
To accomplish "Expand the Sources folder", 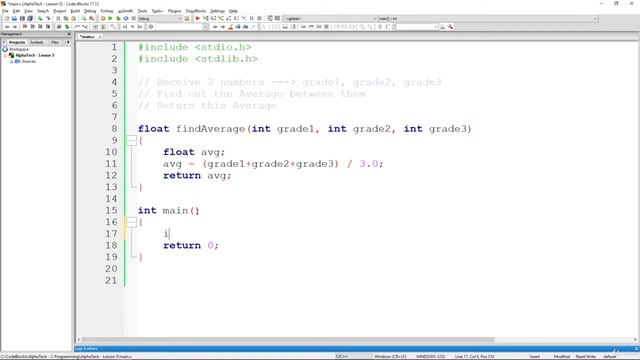I will click(x=11, y=61).
